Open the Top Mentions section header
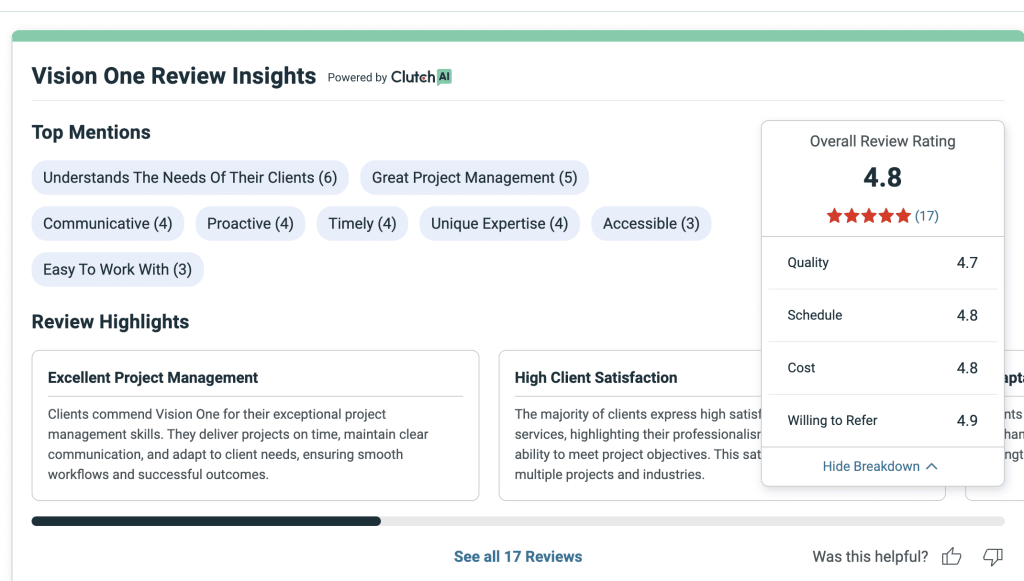The width and height of the screenshot is (1024, 581). tap(90, 132)
